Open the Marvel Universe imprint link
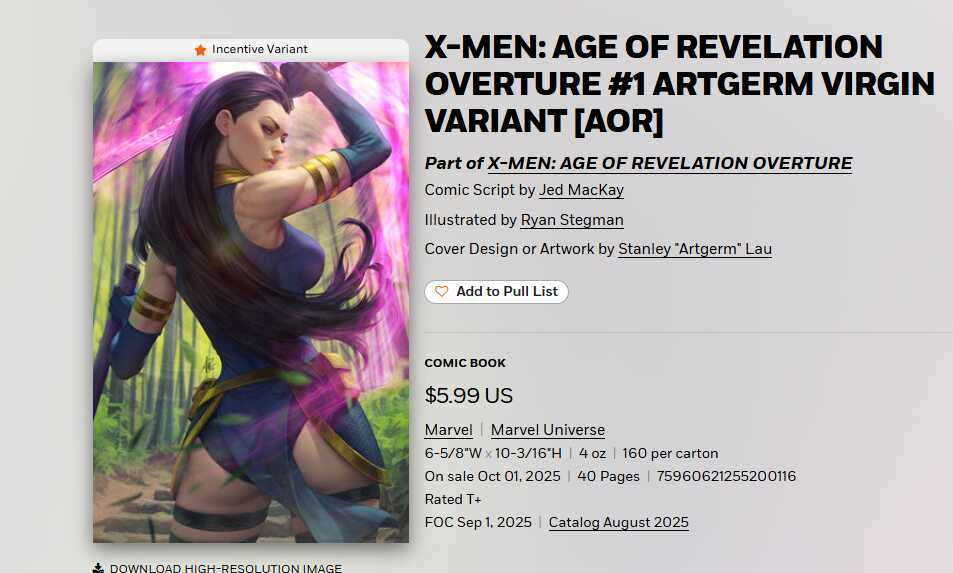Image resolution: width=953 pixels, height=573 pixels. 548,430
